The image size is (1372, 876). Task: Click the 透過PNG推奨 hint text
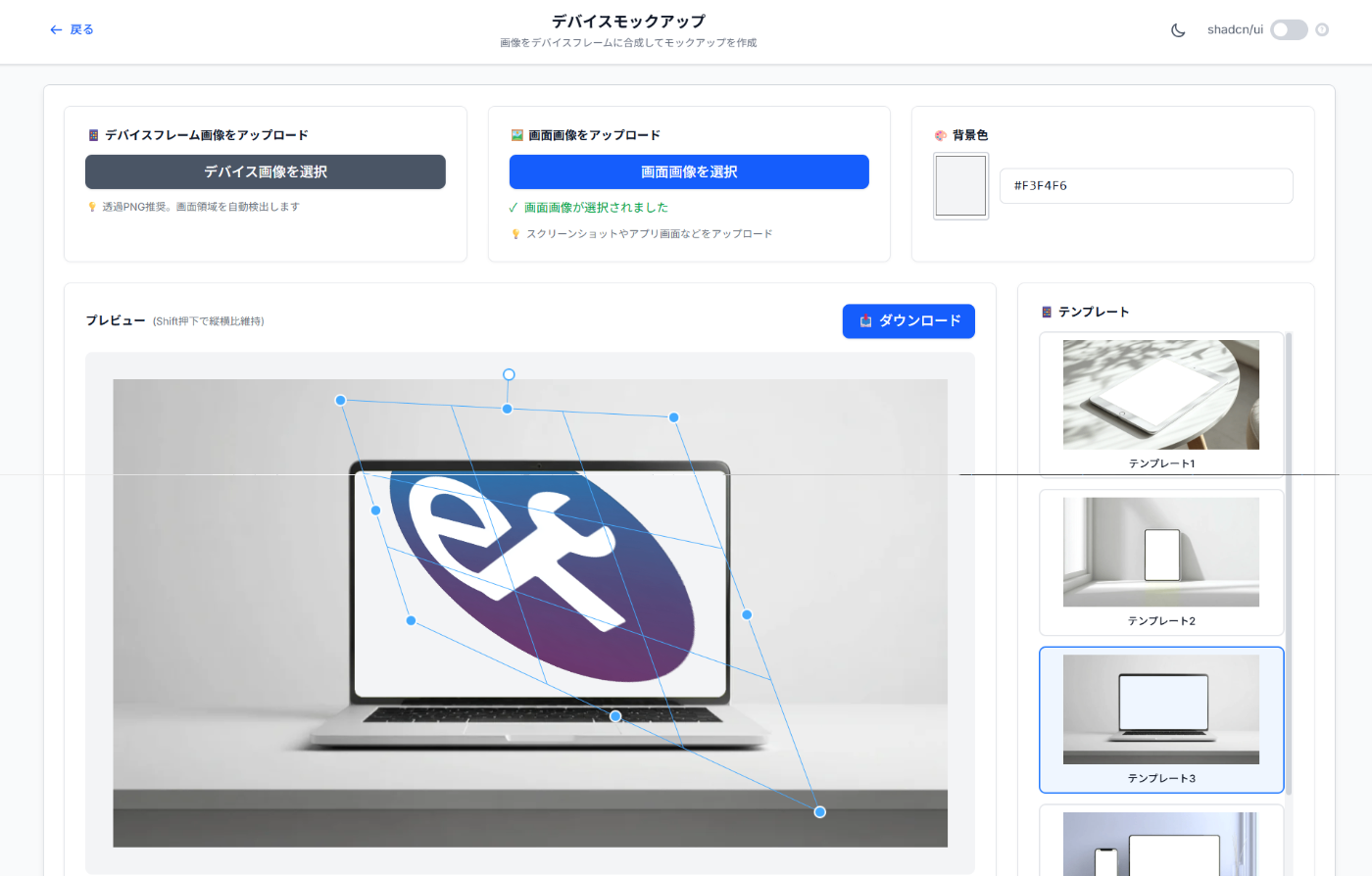click(201, 207)
